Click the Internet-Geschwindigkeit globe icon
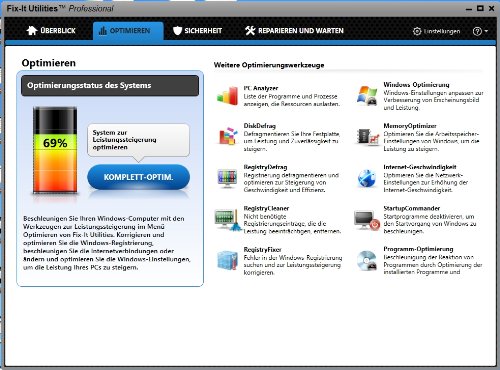500x370 pixels. point(367,178)
